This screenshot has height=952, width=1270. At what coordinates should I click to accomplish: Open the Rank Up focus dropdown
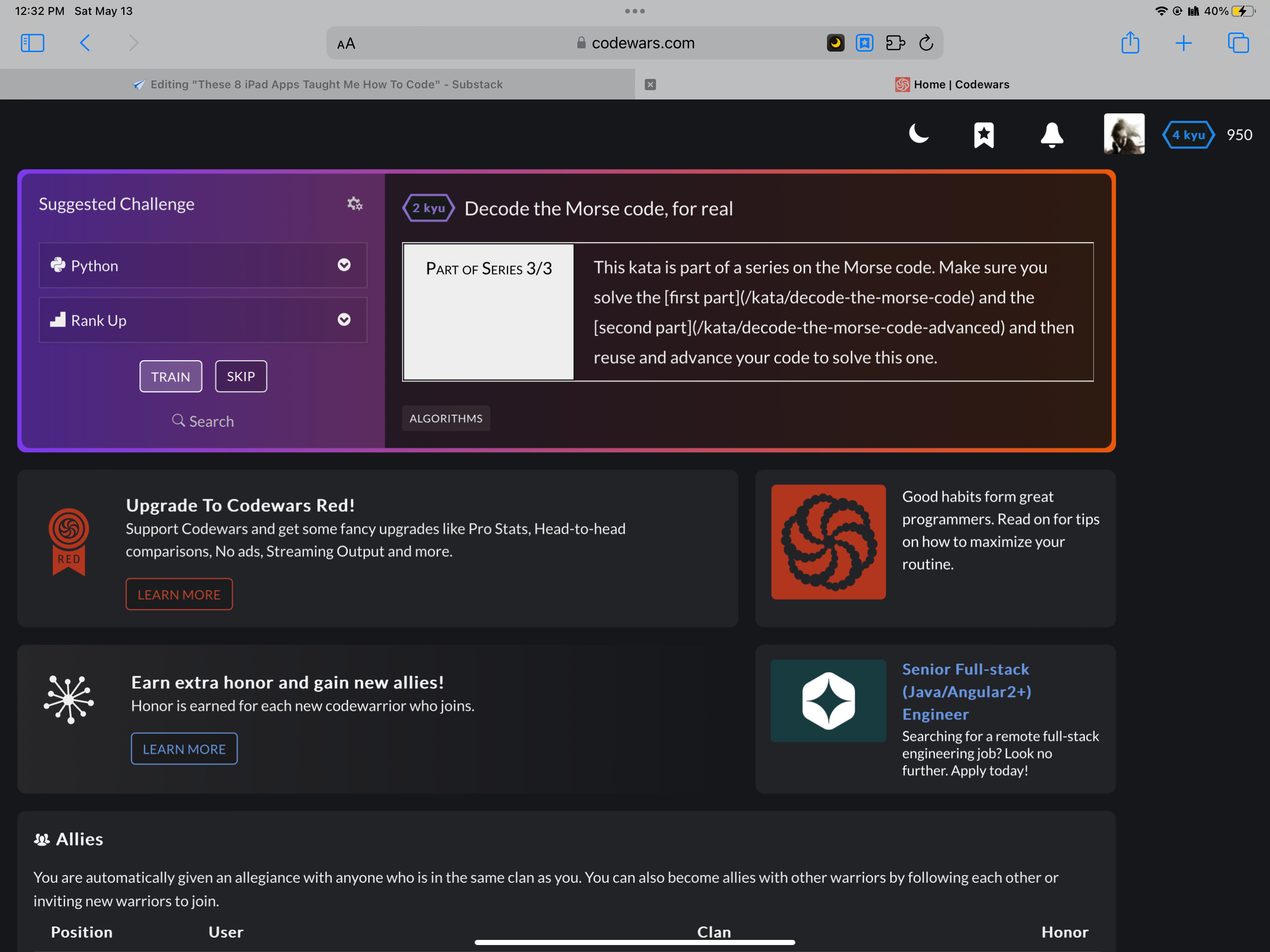203,320
